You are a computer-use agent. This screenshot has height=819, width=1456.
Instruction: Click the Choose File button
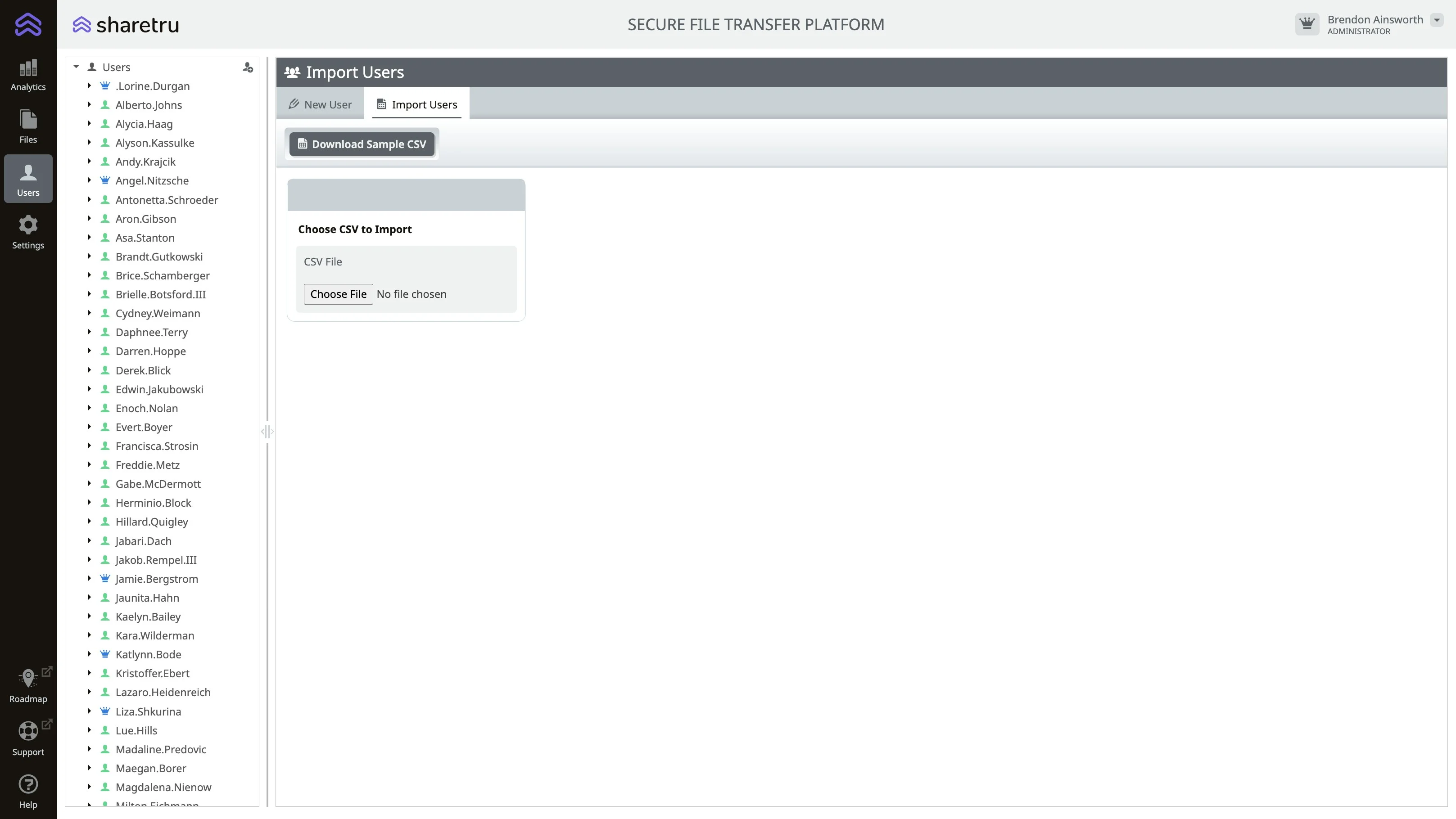(x=338, y=294)
